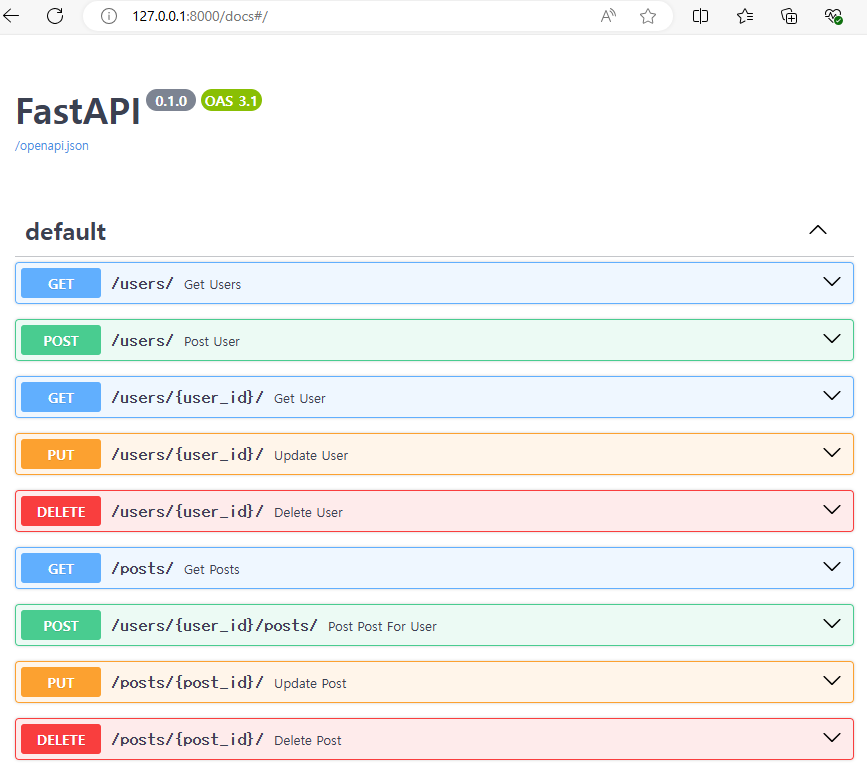Open the Collections icon
This screenshot has height=778, width=867.
coord(789,16)
